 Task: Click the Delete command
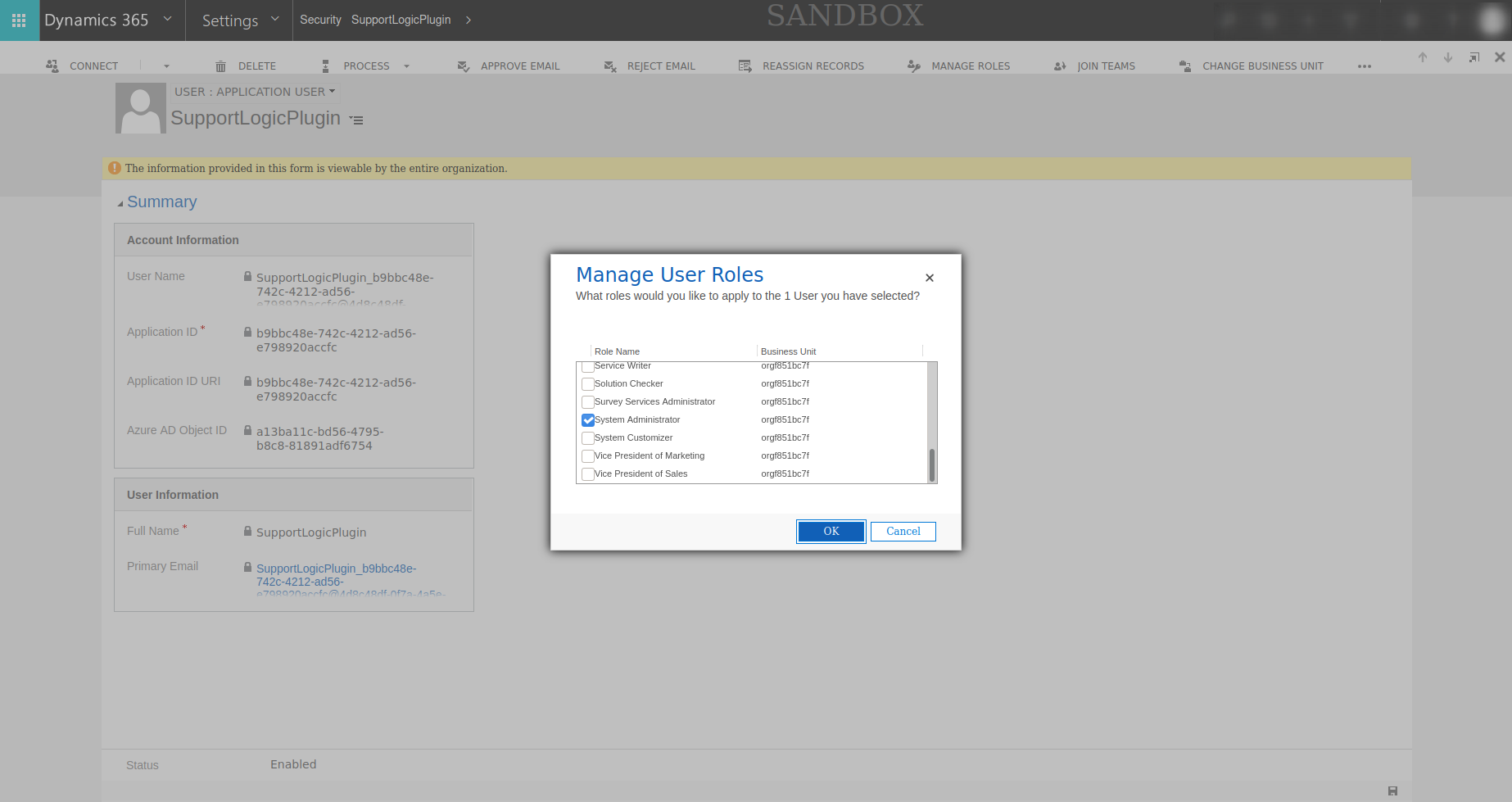click(246, 66)
